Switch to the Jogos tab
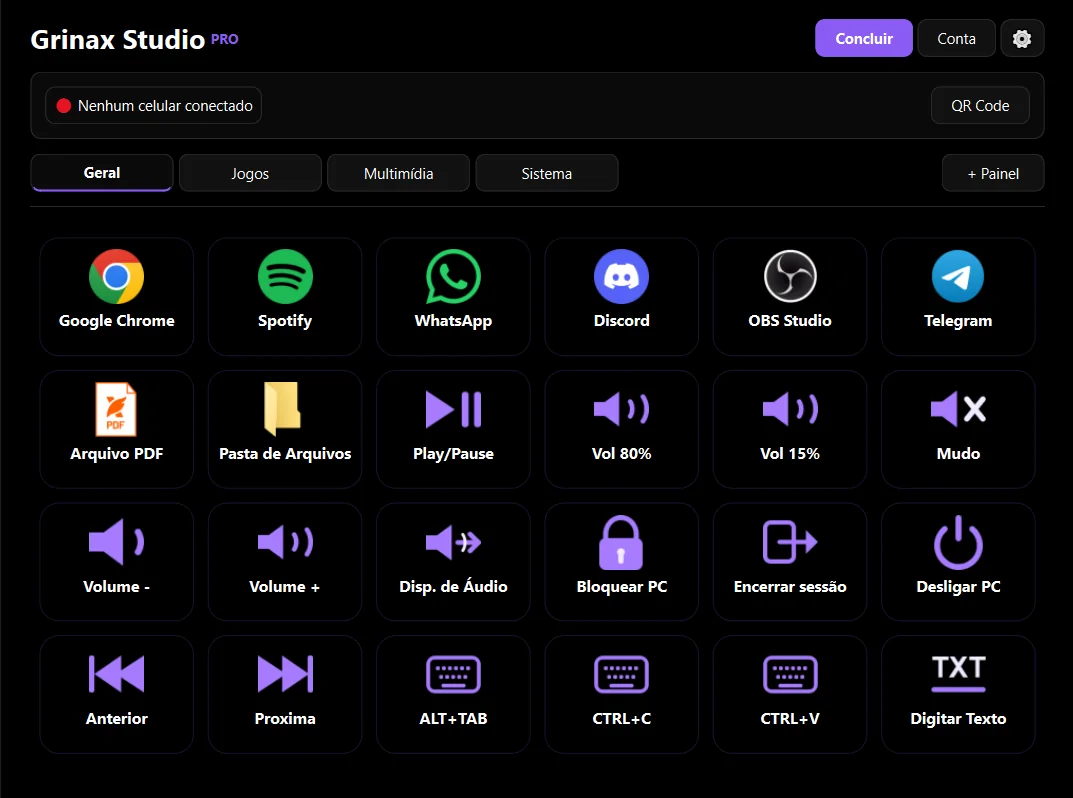The image size is (1073, 798). 250,173
